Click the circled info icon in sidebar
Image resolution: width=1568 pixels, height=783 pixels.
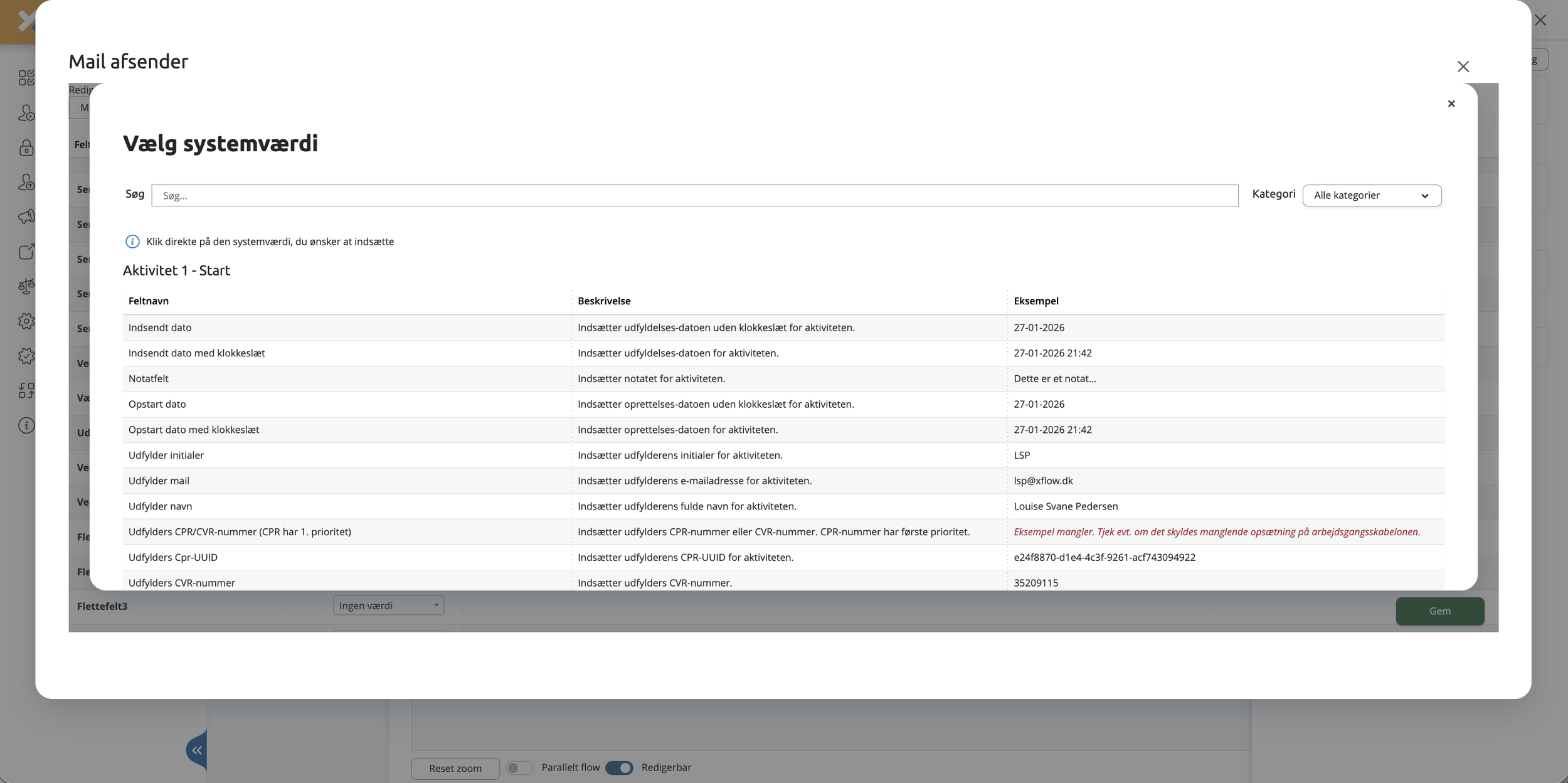26,425
